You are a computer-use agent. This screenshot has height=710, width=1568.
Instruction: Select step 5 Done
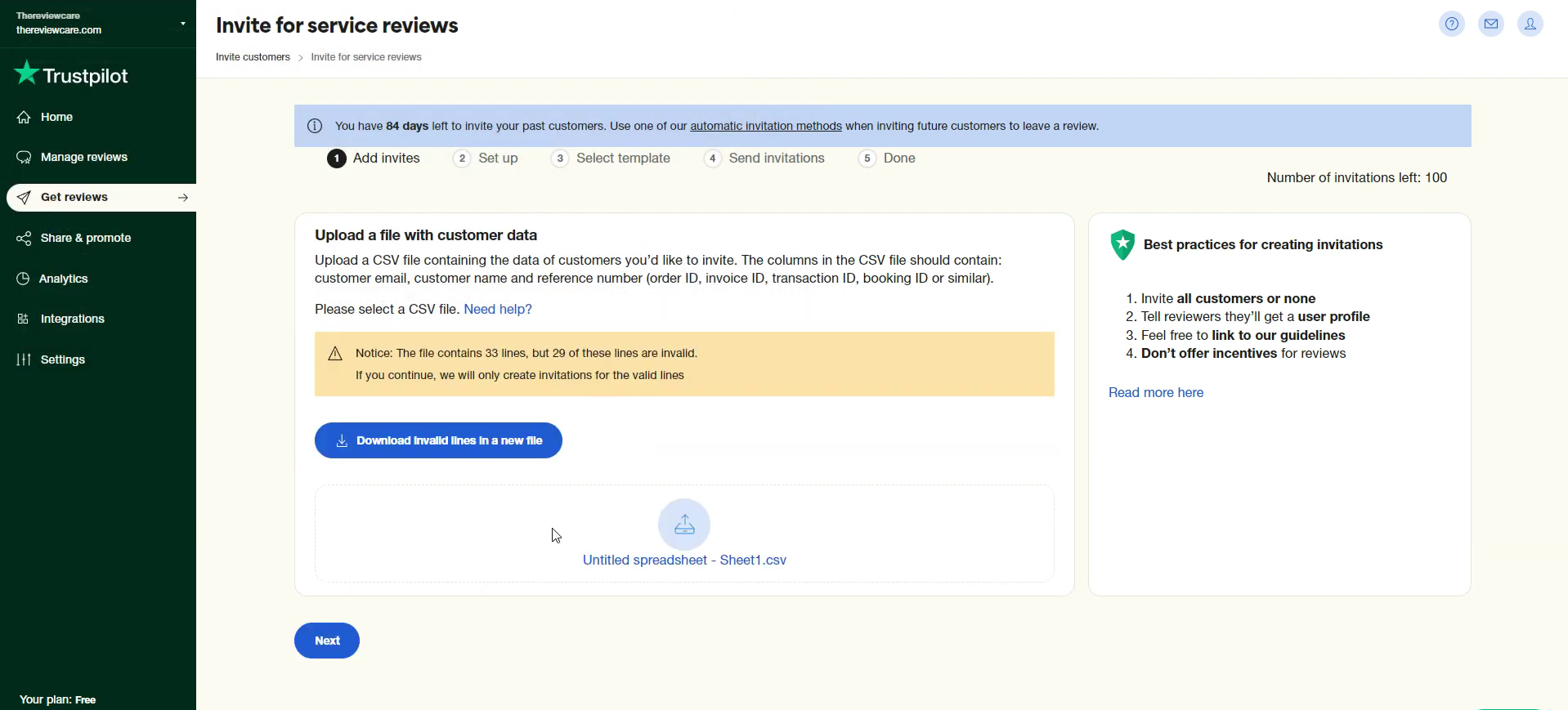click(x=887, y=159)
